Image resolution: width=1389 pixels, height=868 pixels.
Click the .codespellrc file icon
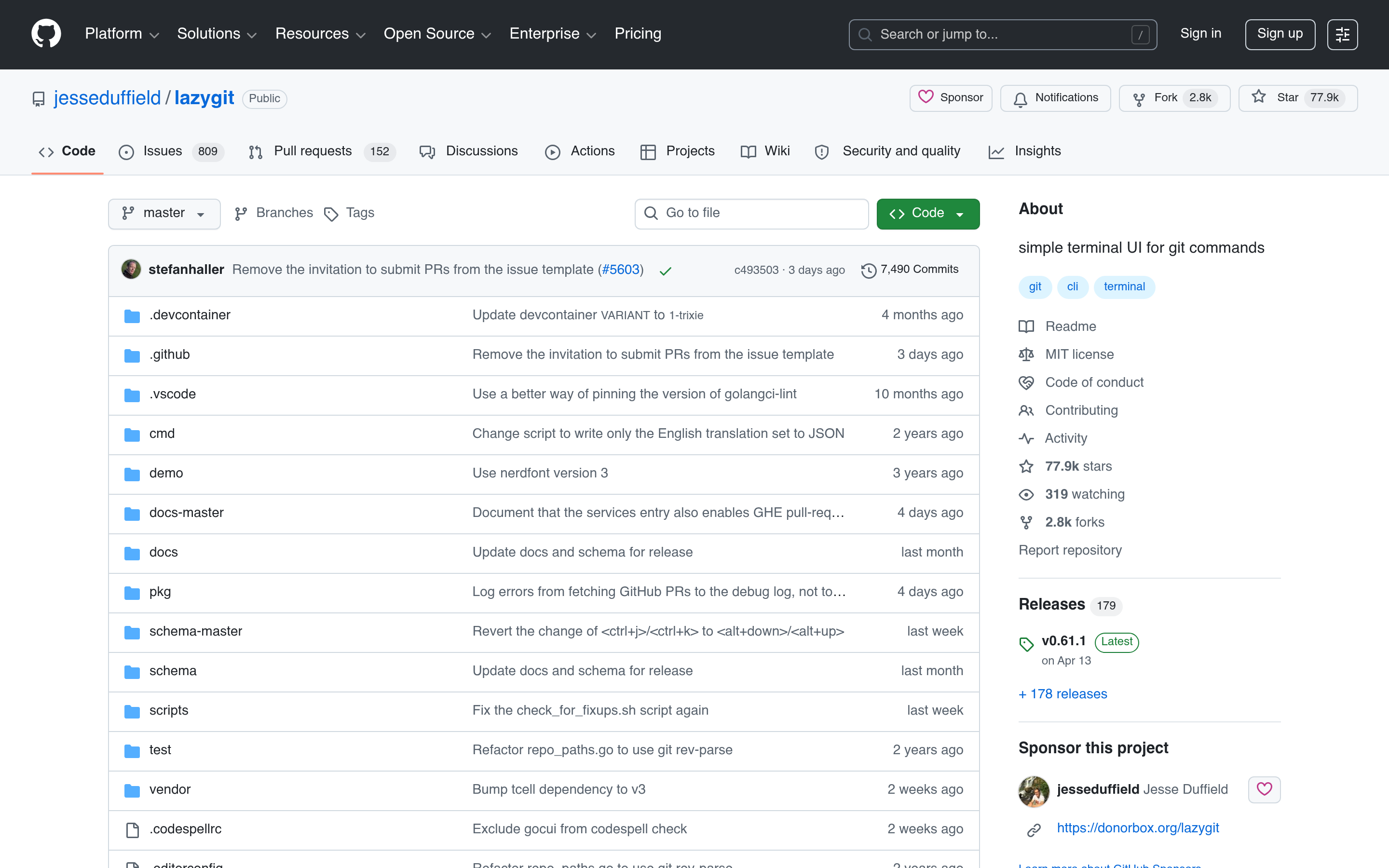[x=132, y=830]
